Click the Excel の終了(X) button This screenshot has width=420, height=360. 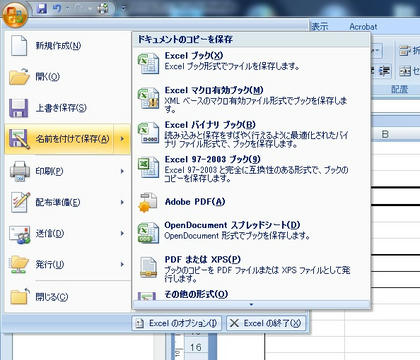[266, 323]
